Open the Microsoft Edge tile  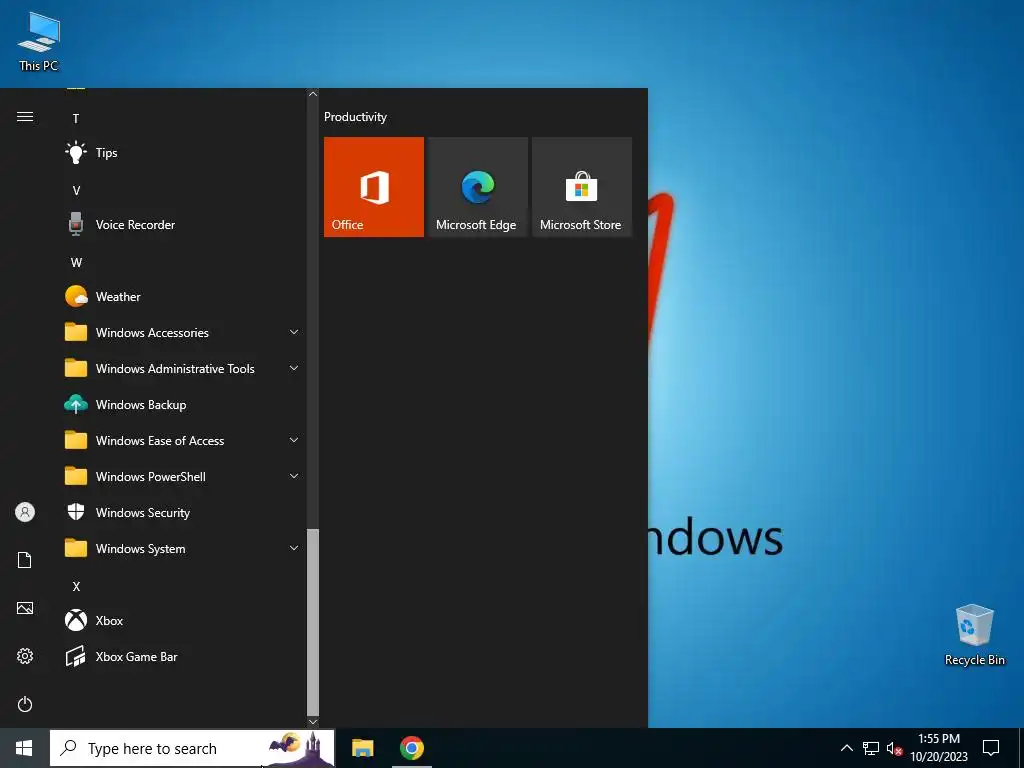[477, 187]
